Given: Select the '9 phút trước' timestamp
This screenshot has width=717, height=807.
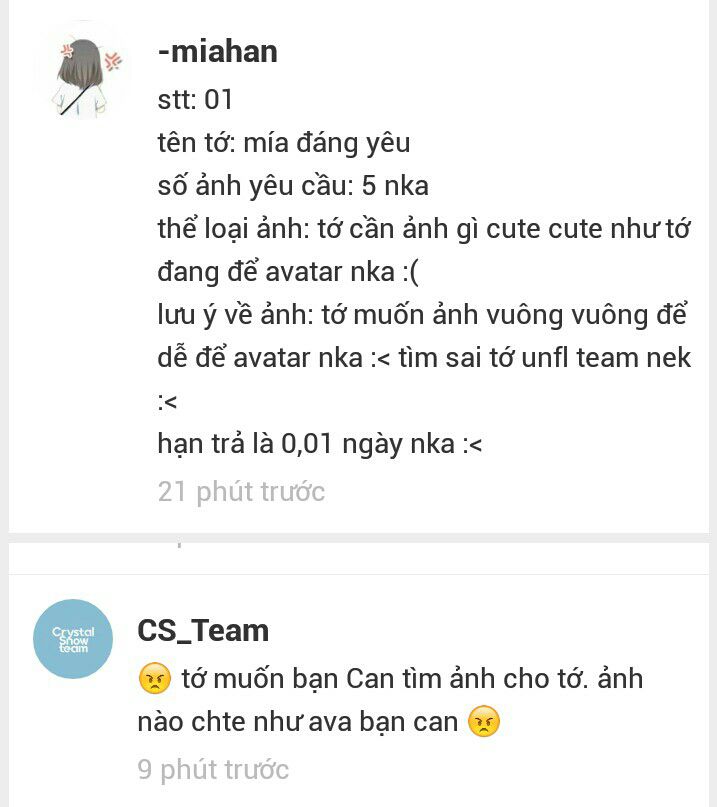Looking at the screenshot, I should click(x=213, y=770).
